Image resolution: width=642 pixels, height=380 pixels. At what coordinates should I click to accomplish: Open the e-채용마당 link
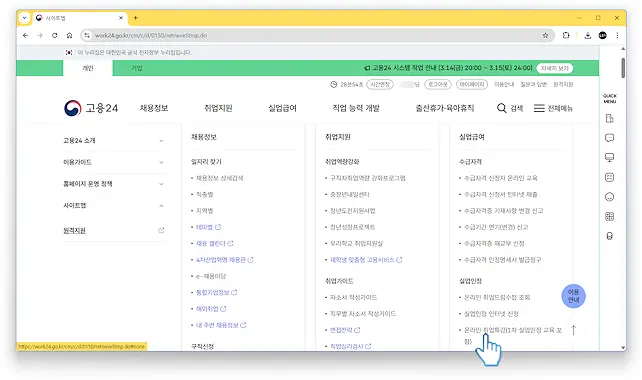pyautogui.click(x=211, y=276)
